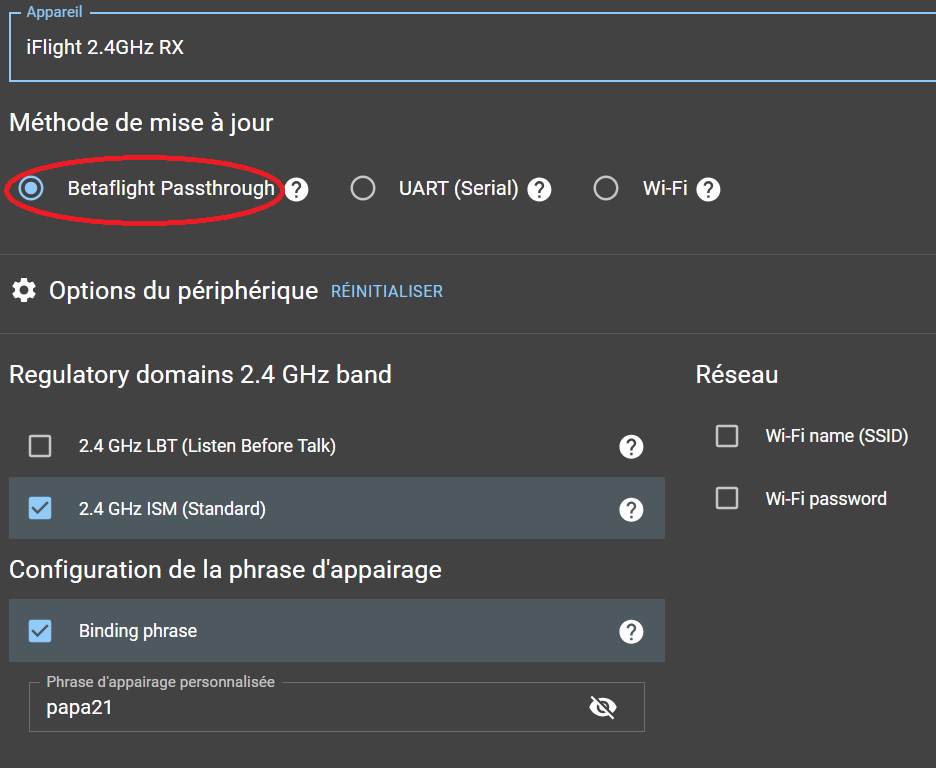Viewport: 936px width, 768px height.
Task: Select Wi-Fi update method
Action: pyautogui.click(x=606, y=188)
